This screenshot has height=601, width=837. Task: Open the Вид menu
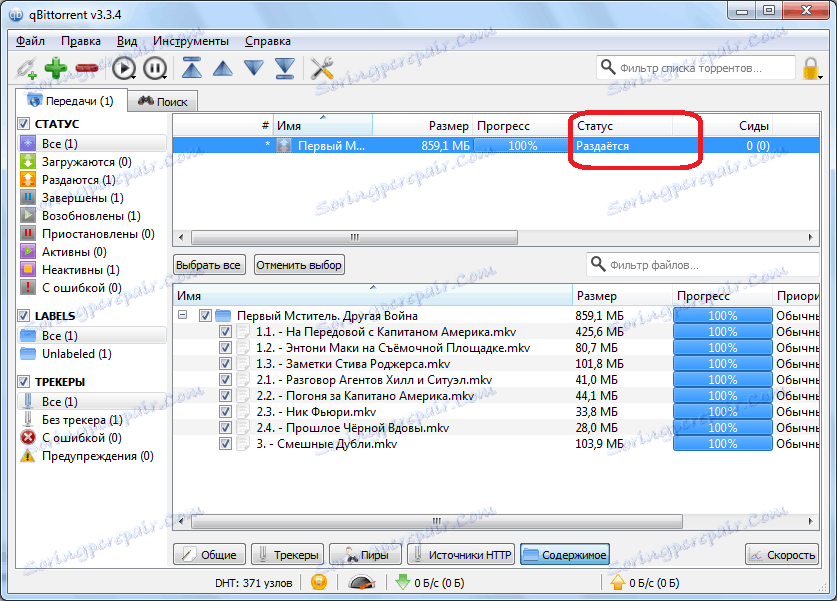coord(127,41)
